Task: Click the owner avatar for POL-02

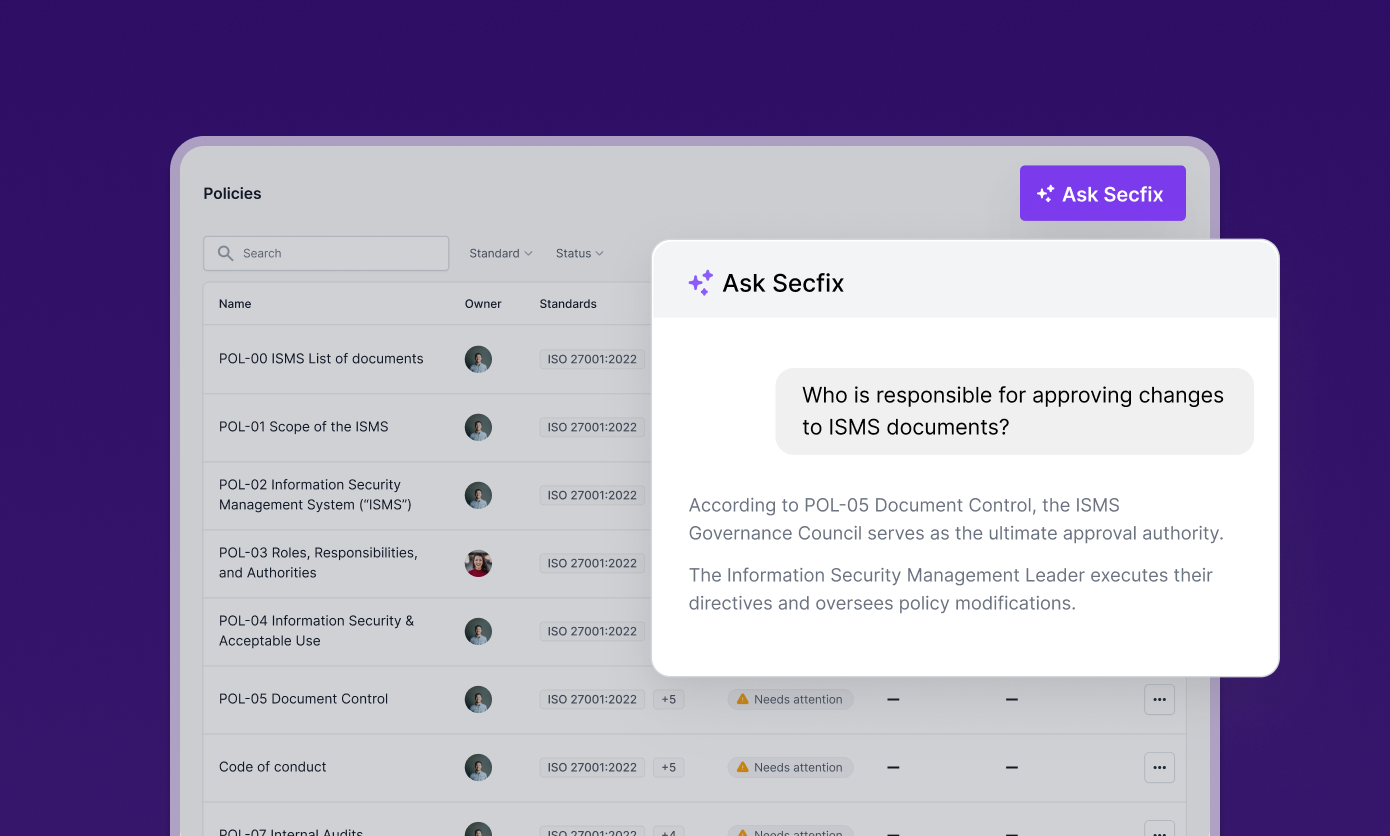Action: [478, 495]
